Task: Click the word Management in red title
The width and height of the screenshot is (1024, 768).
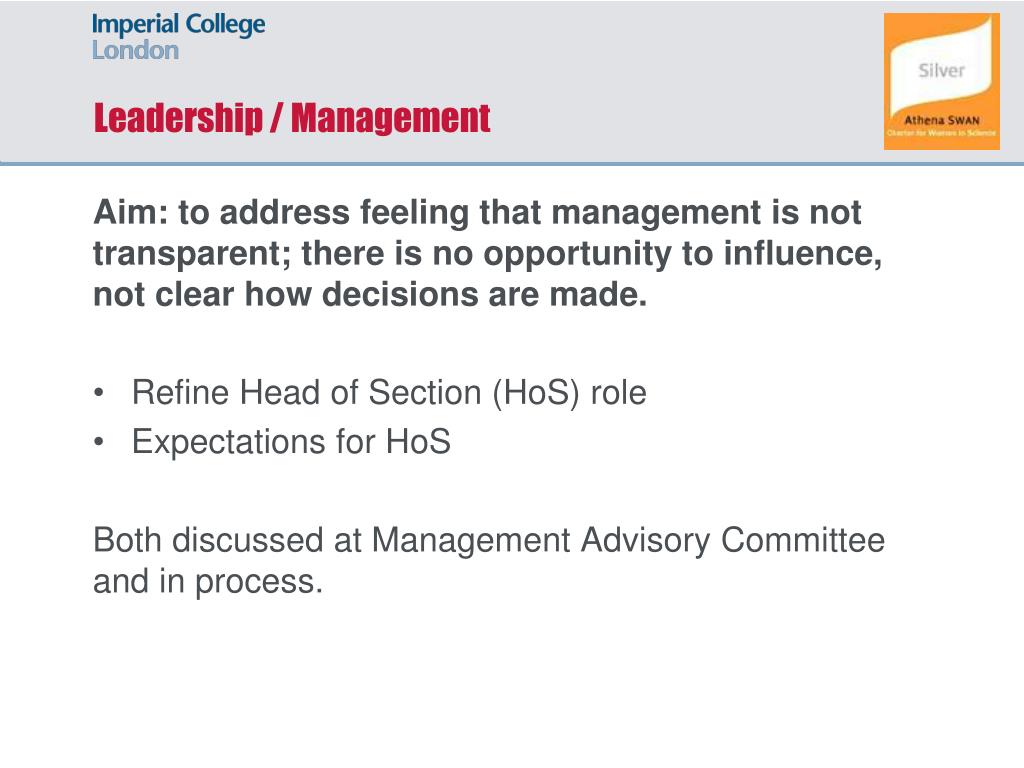Action: click(x=391, y=118)
